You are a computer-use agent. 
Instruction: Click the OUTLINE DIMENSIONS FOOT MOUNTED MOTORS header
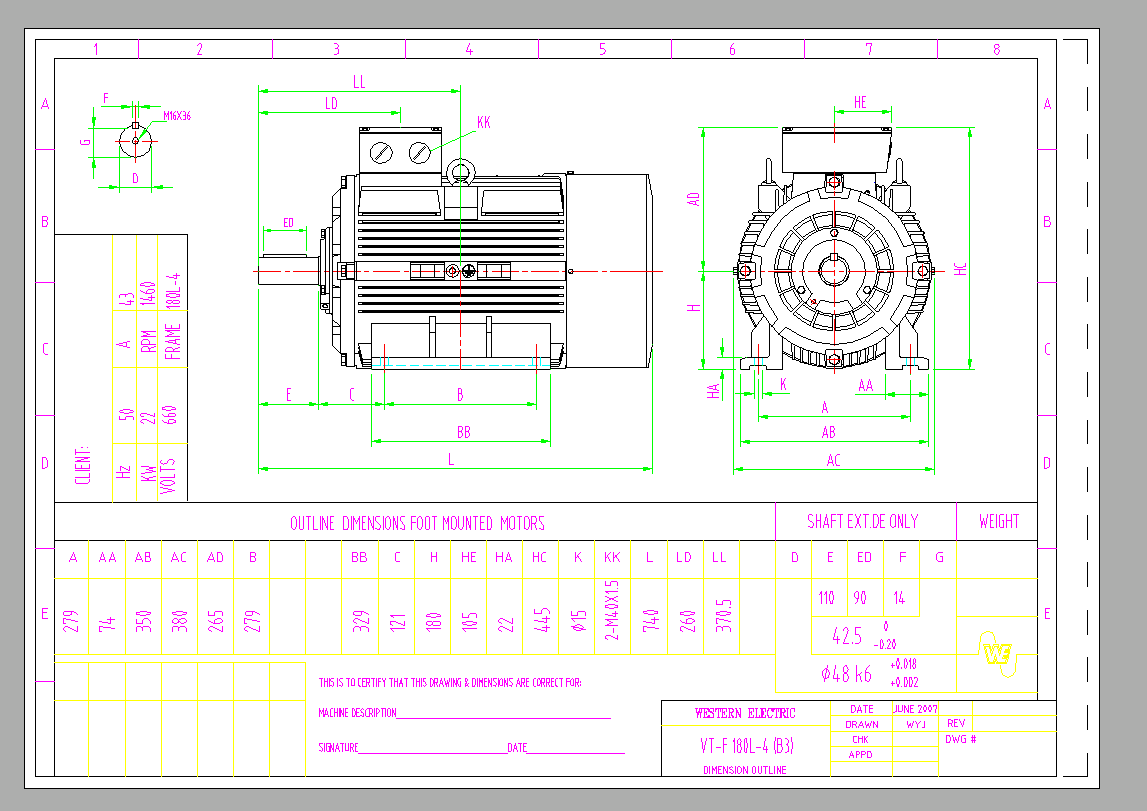point(417,521)
